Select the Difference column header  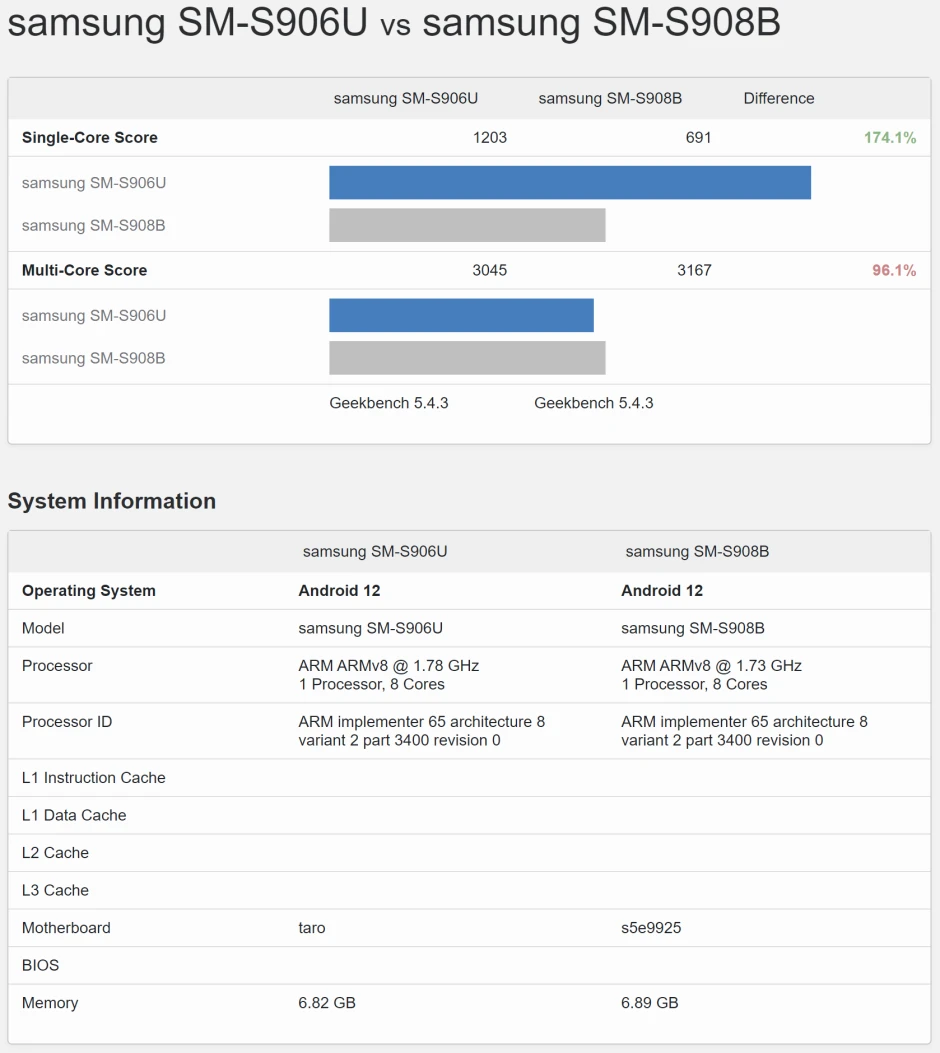point(778,98)
